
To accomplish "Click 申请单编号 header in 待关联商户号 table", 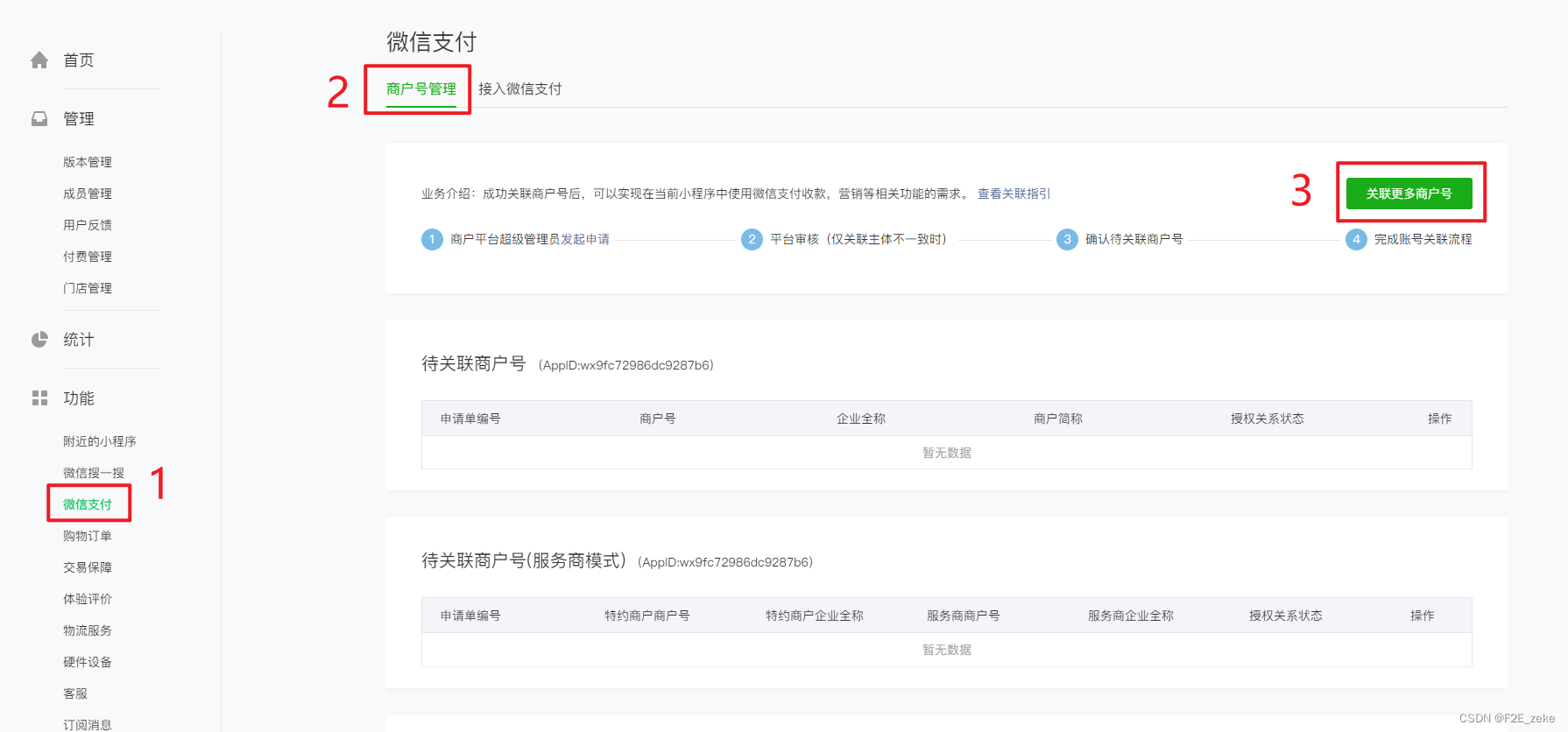I will (x=470, y=419).
